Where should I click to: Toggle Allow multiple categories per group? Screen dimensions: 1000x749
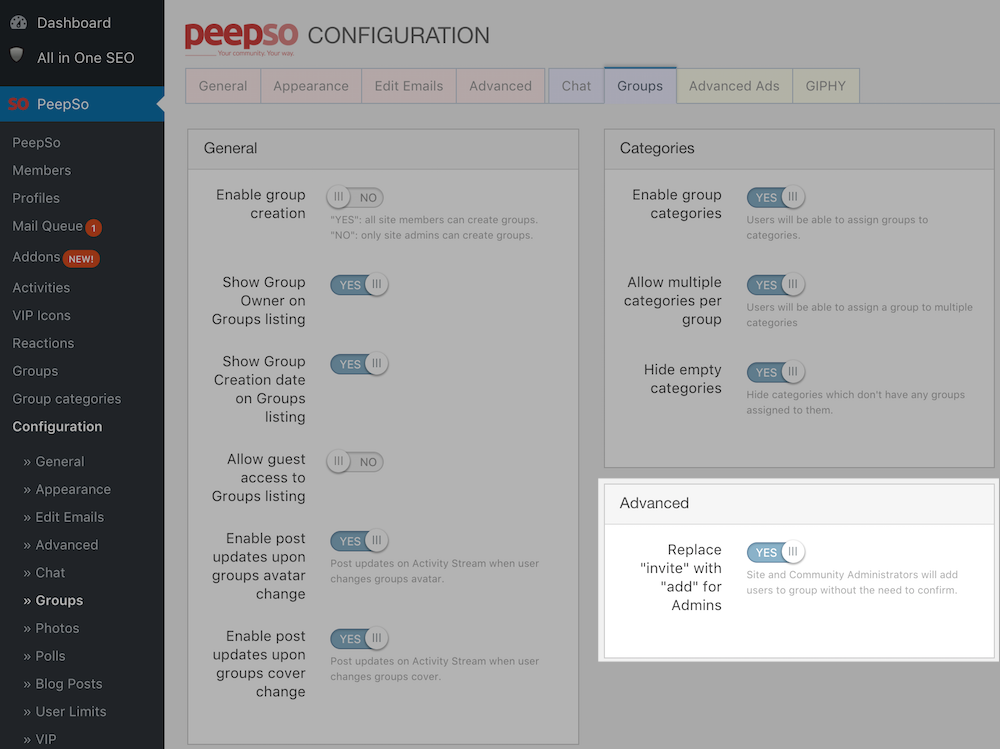click(776, 285)
